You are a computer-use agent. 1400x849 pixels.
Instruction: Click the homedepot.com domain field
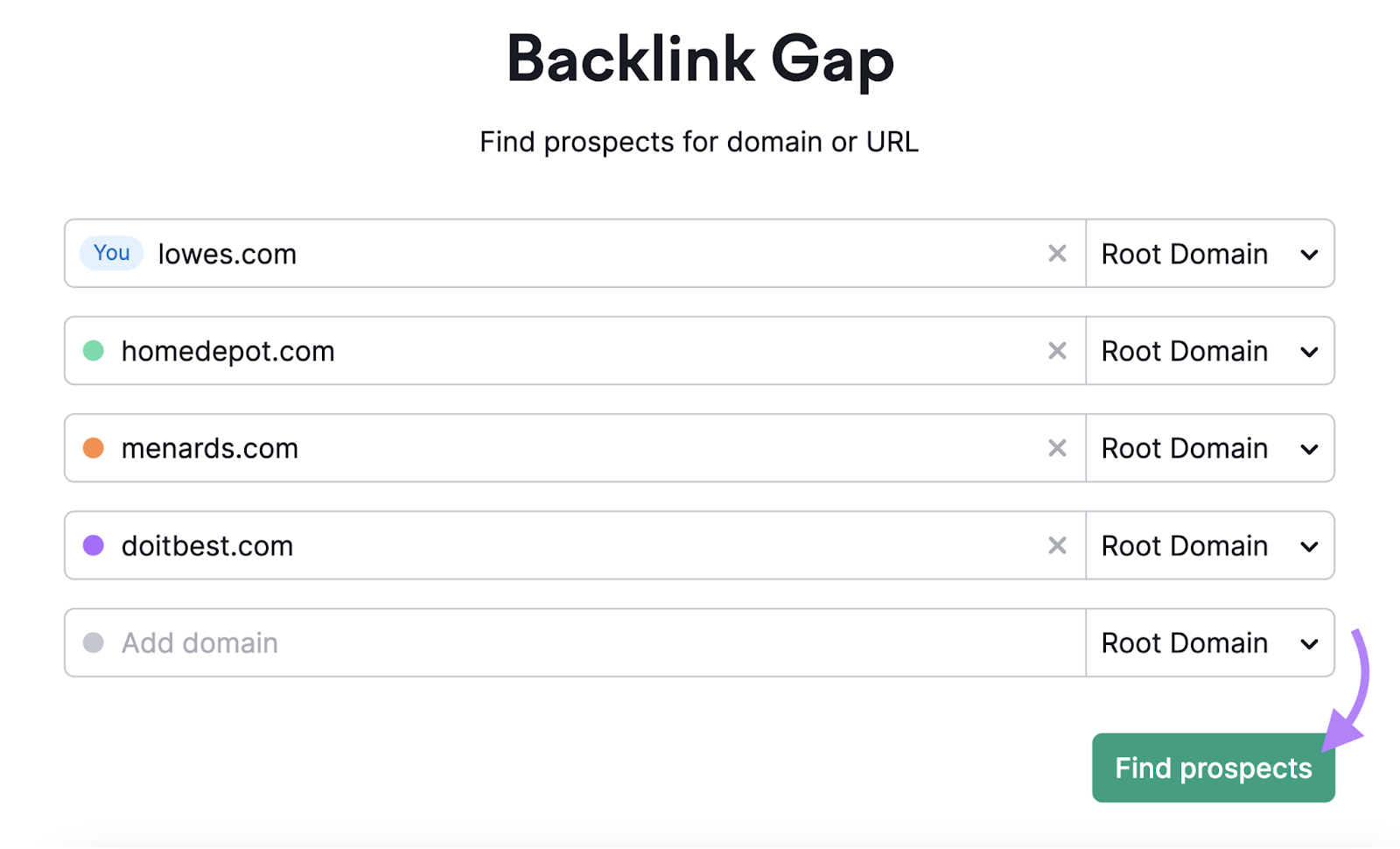click(525, 351)
